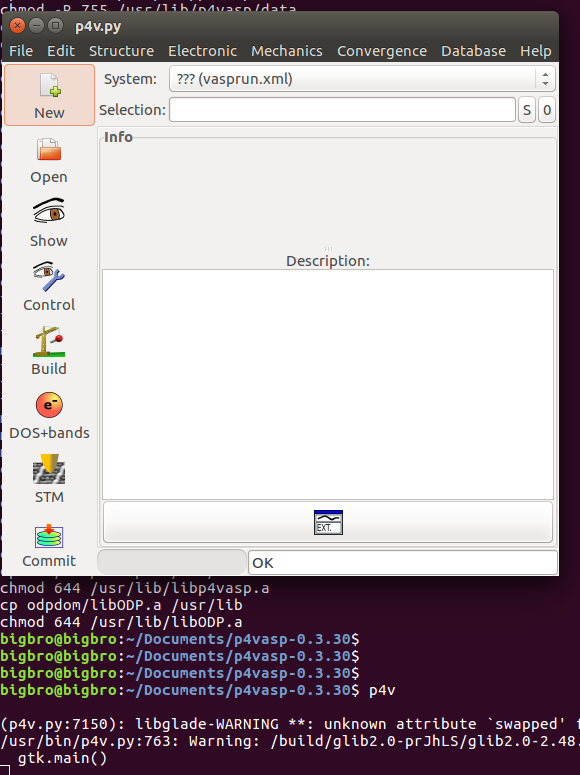
Task: Open the Structure menu
Action: (x=121, y=51)
